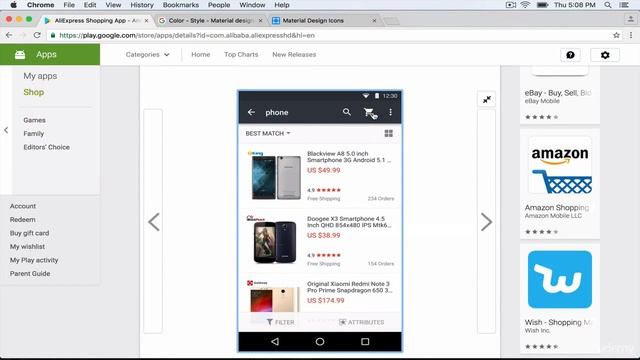Screen dimensions: 640x360
Task: Expand the Categories dropdown
Action: [x=147, y=55]
